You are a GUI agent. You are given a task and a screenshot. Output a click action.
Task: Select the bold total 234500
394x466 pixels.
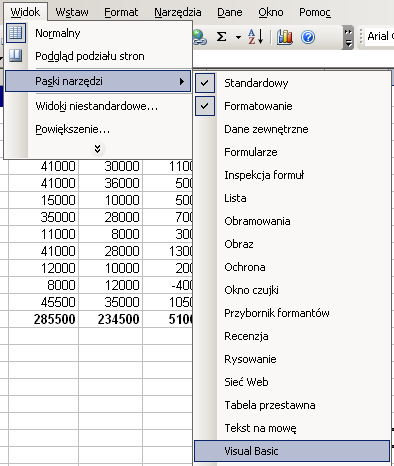pos(111,319)
